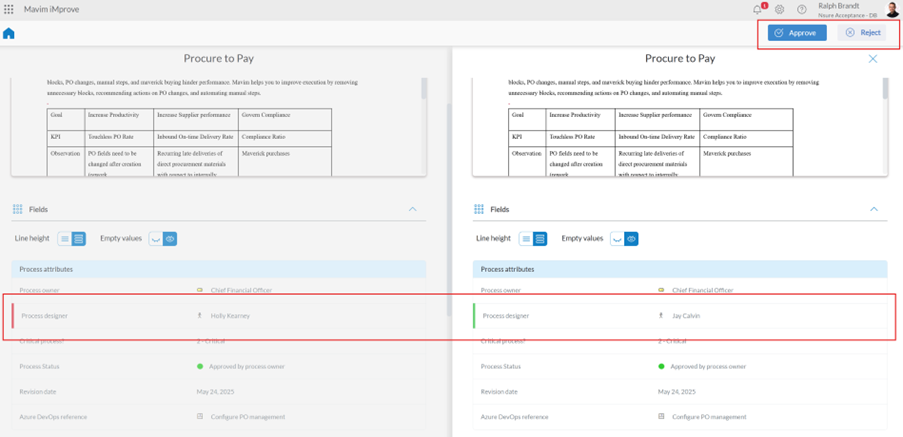
Task: Collapse the right Fields section
Action: [873, 209]
